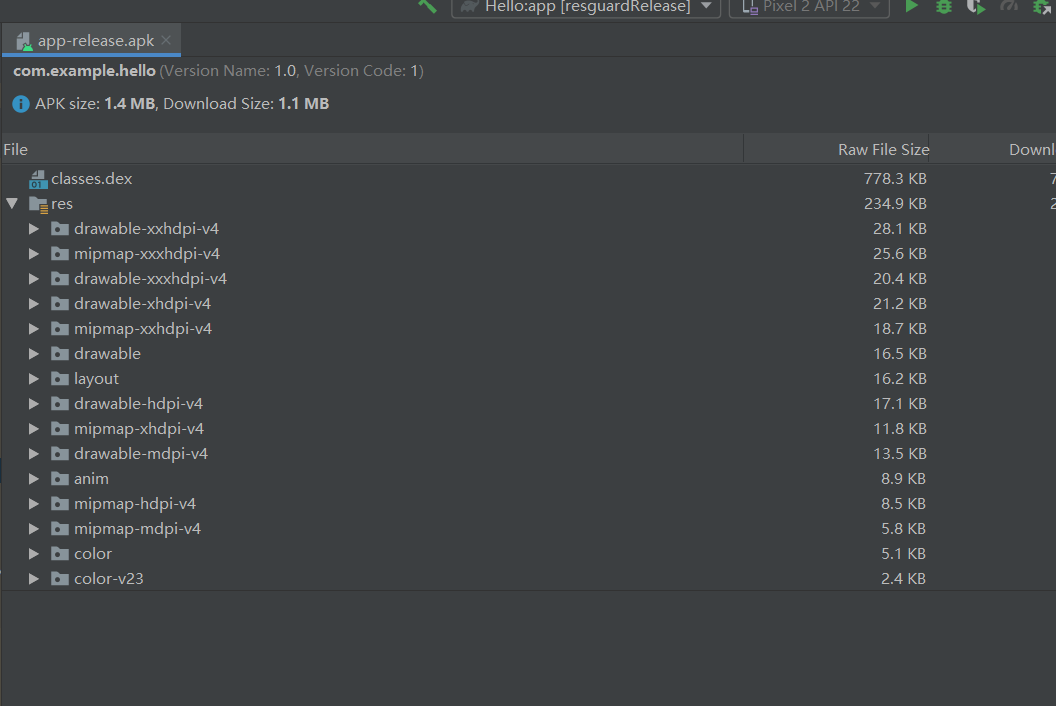Expand the anim folder arrow
The width and height of the screenshot is (1056, 706).
click(x=33, y=478)
